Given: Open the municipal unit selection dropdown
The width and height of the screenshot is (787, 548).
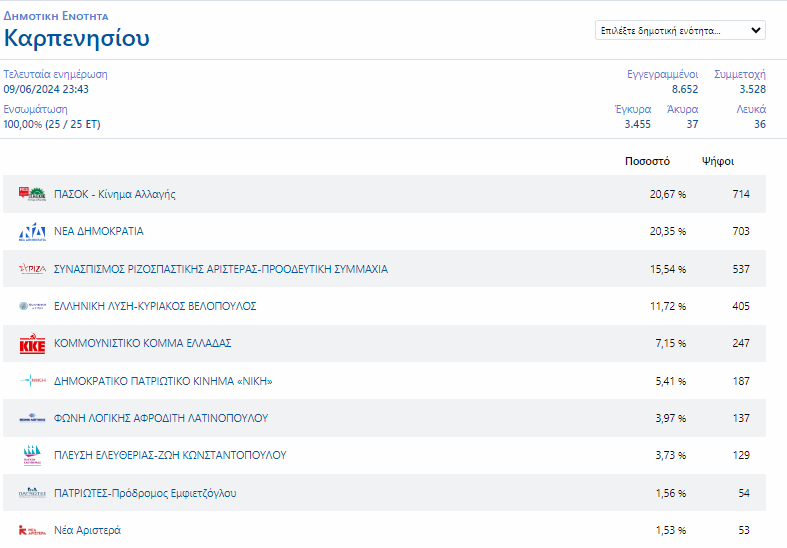Looking at the screenshot, I should pyautogui.click(x=680, y=30).
